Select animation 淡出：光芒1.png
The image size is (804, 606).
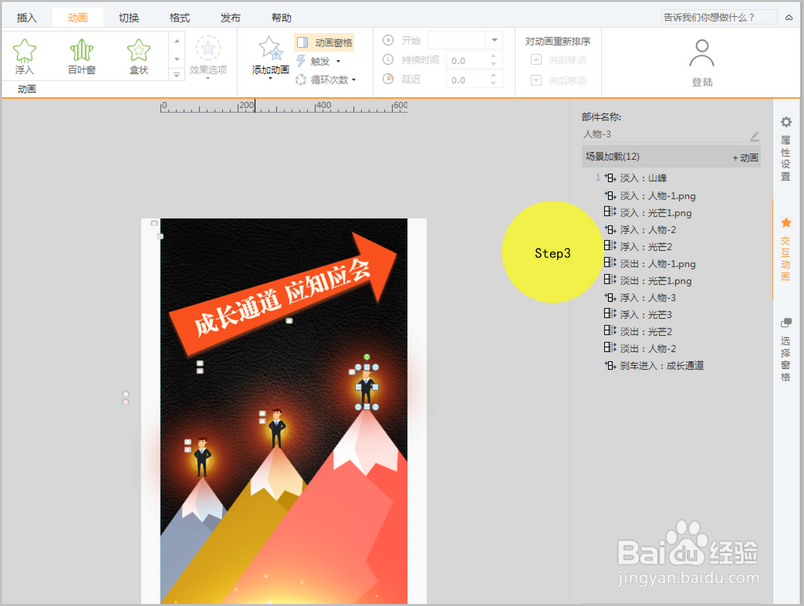655,280
